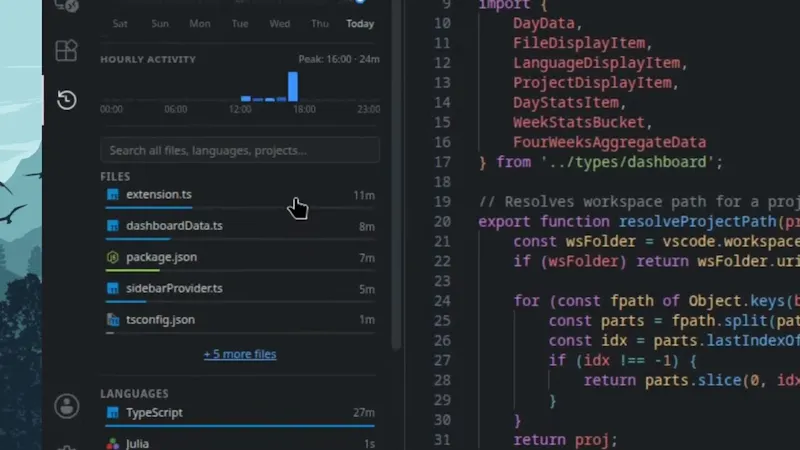This screenshot has width=800, height=450.
Task: Click the 27m duration next to TypeScript
Action: (364, 412)
